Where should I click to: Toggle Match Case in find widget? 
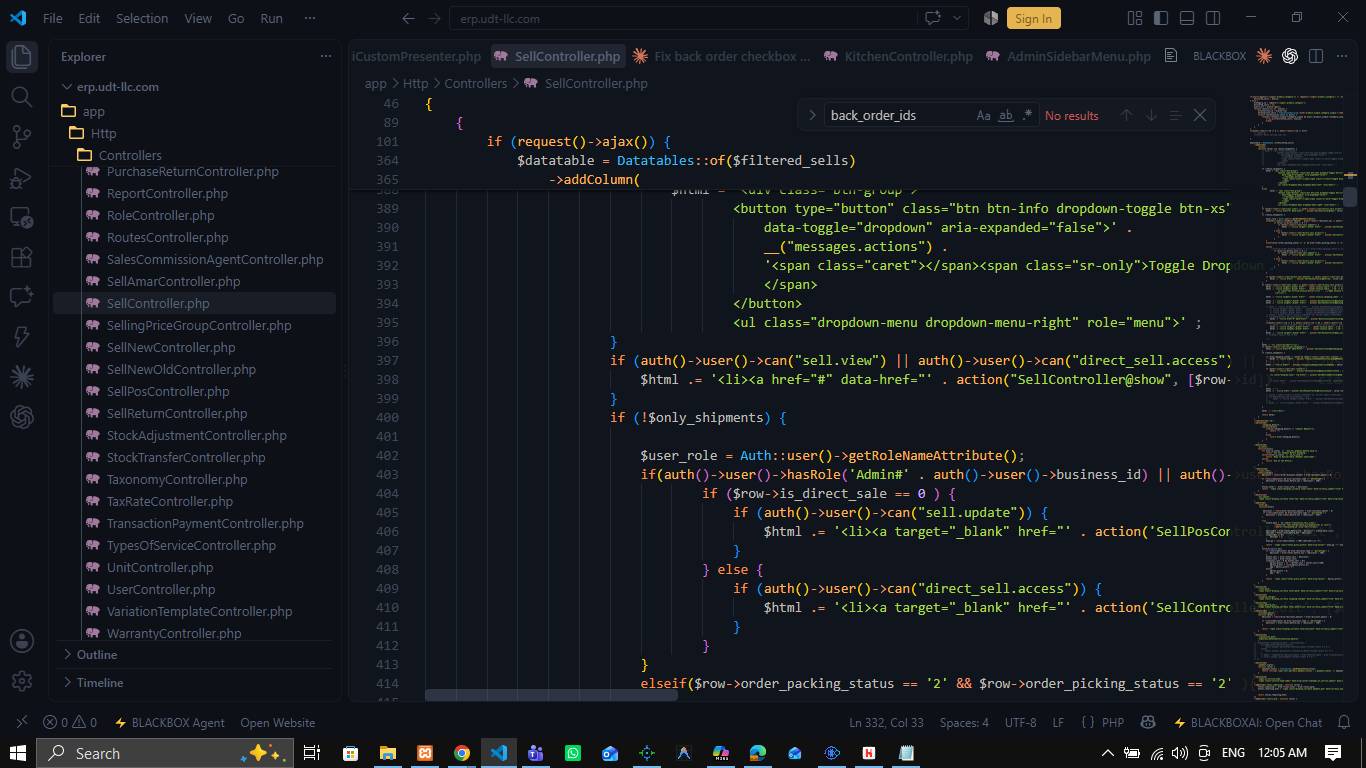tap(983, 115)
